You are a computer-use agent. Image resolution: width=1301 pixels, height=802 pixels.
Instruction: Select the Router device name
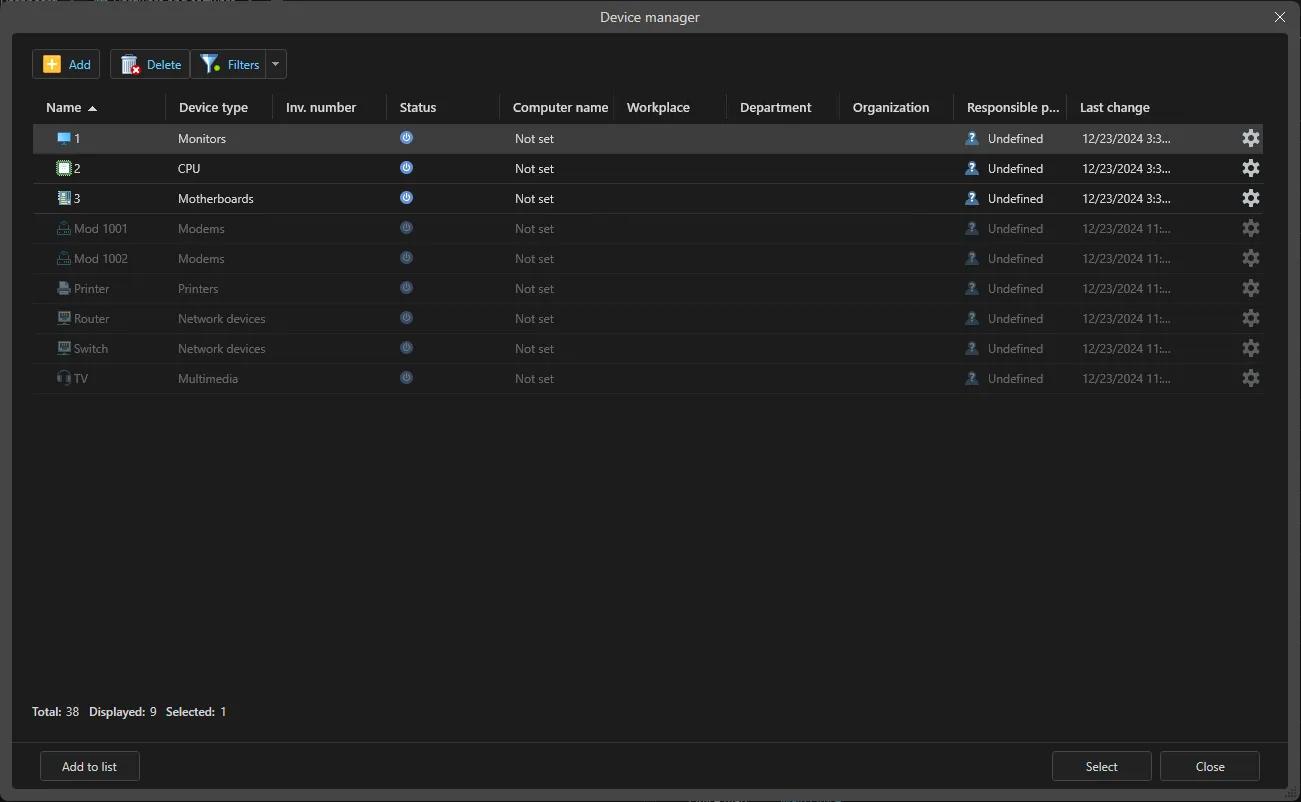[92, 318]
